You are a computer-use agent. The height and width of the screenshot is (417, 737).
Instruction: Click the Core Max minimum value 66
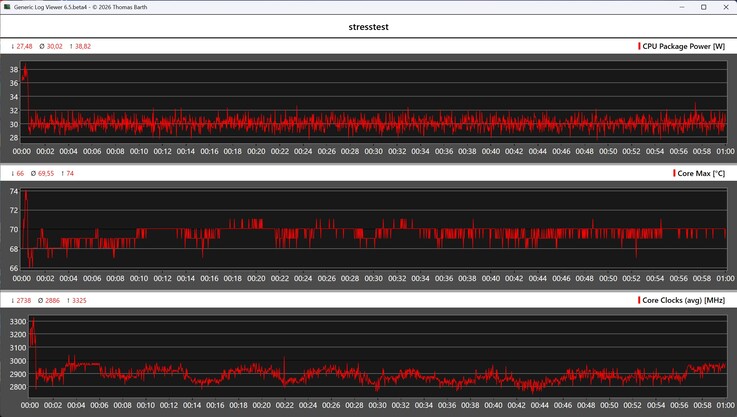(20, 173)
